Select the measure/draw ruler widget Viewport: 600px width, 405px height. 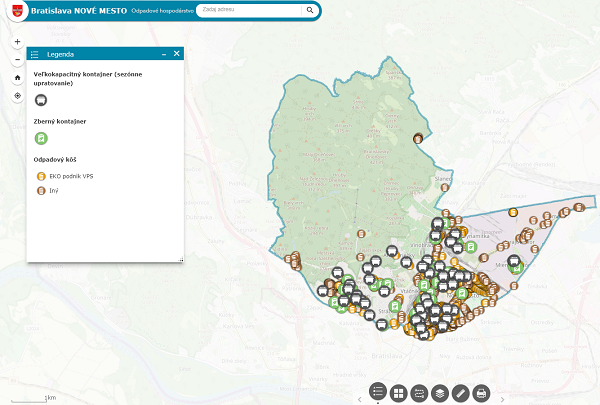pos(460,393)
